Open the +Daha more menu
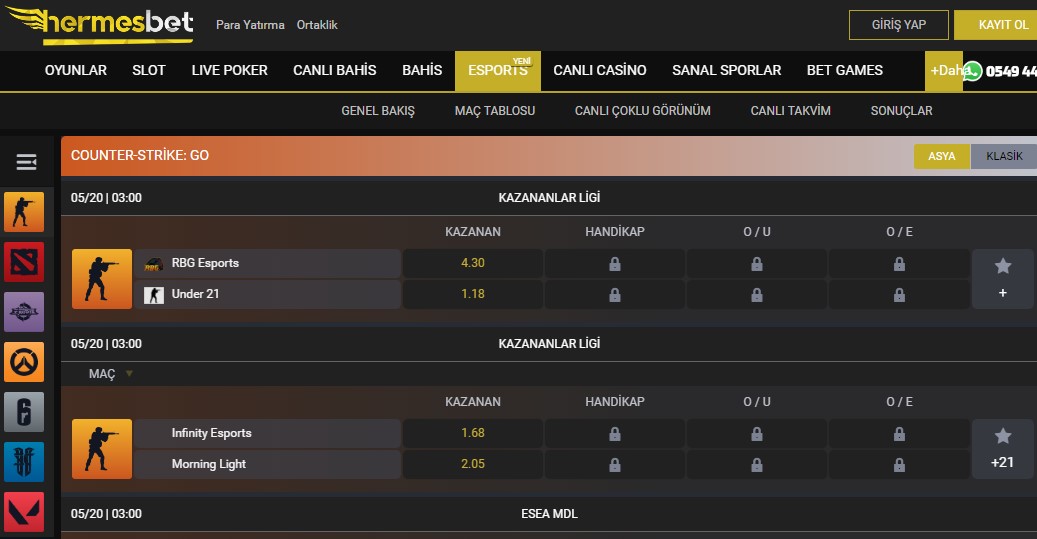Screen dimensions: 1037x539 pos(944,71)
